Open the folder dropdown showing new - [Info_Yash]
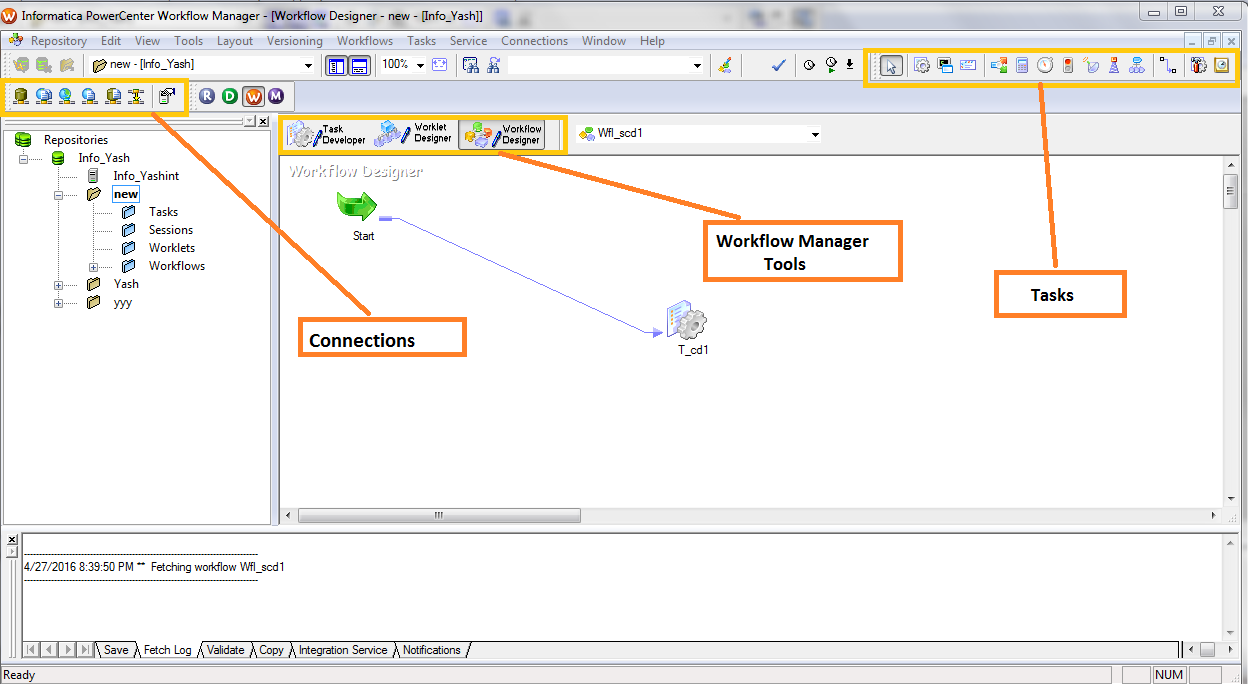This screenshot has height=684, width=1248. [308, 65]
